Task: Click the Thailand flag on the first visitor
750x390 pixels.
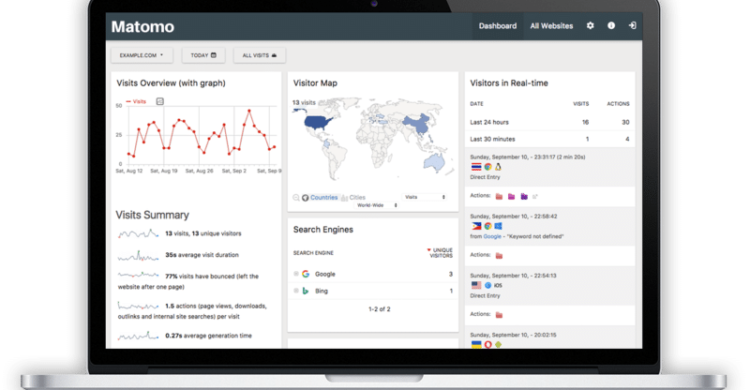Action: (x=476, y=167)
